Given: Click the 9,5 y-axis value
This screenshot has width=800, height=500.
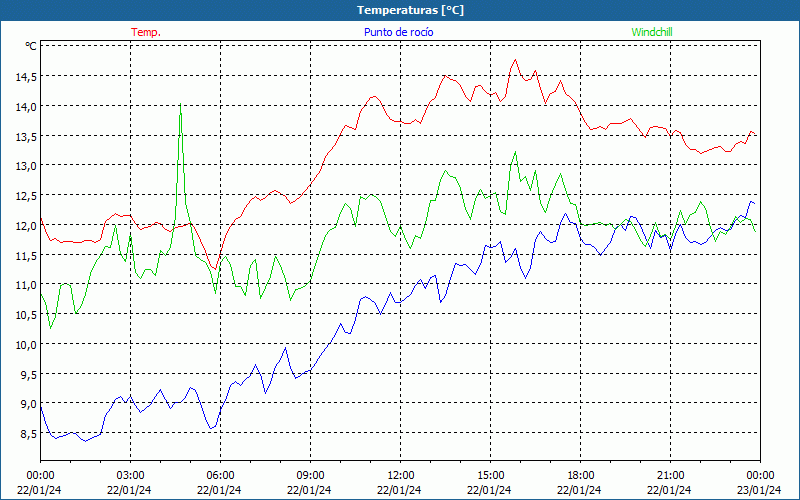Looking at the screenshot, I should 28,374.
